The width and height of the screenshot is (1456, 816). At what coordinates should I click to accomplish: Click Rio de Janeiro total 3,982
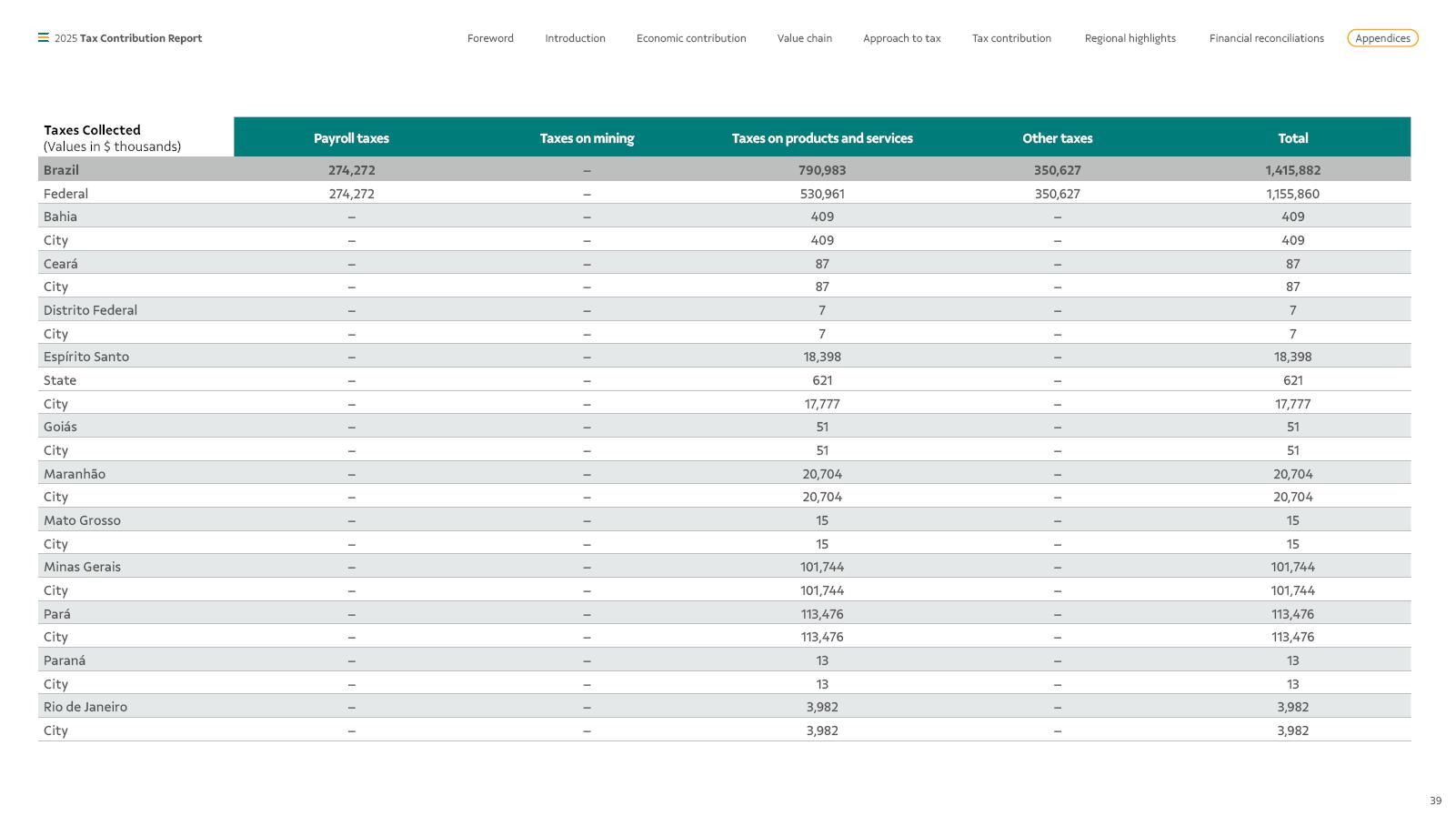click(1292, 707)
